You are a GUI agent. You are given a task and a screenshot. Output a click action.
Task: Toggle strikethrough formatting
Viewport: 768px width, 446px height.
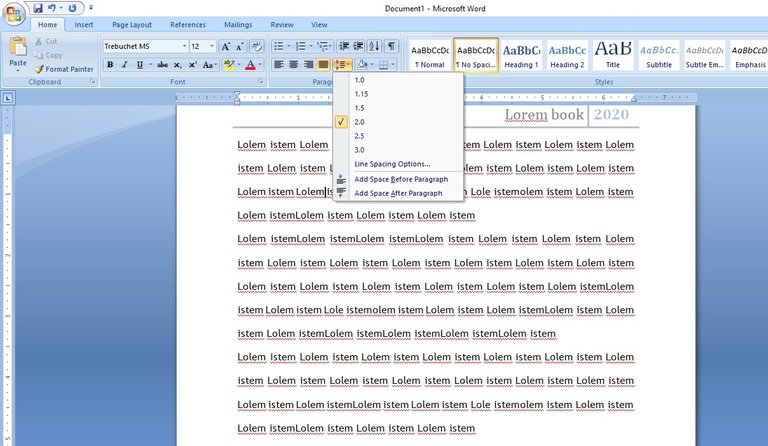click(163, 65)
